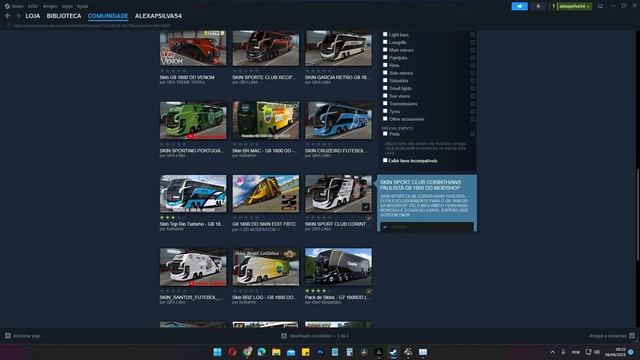Screen dimensions: 640x360
Task: Open the LOJA tab
Action: coord(33,16)
